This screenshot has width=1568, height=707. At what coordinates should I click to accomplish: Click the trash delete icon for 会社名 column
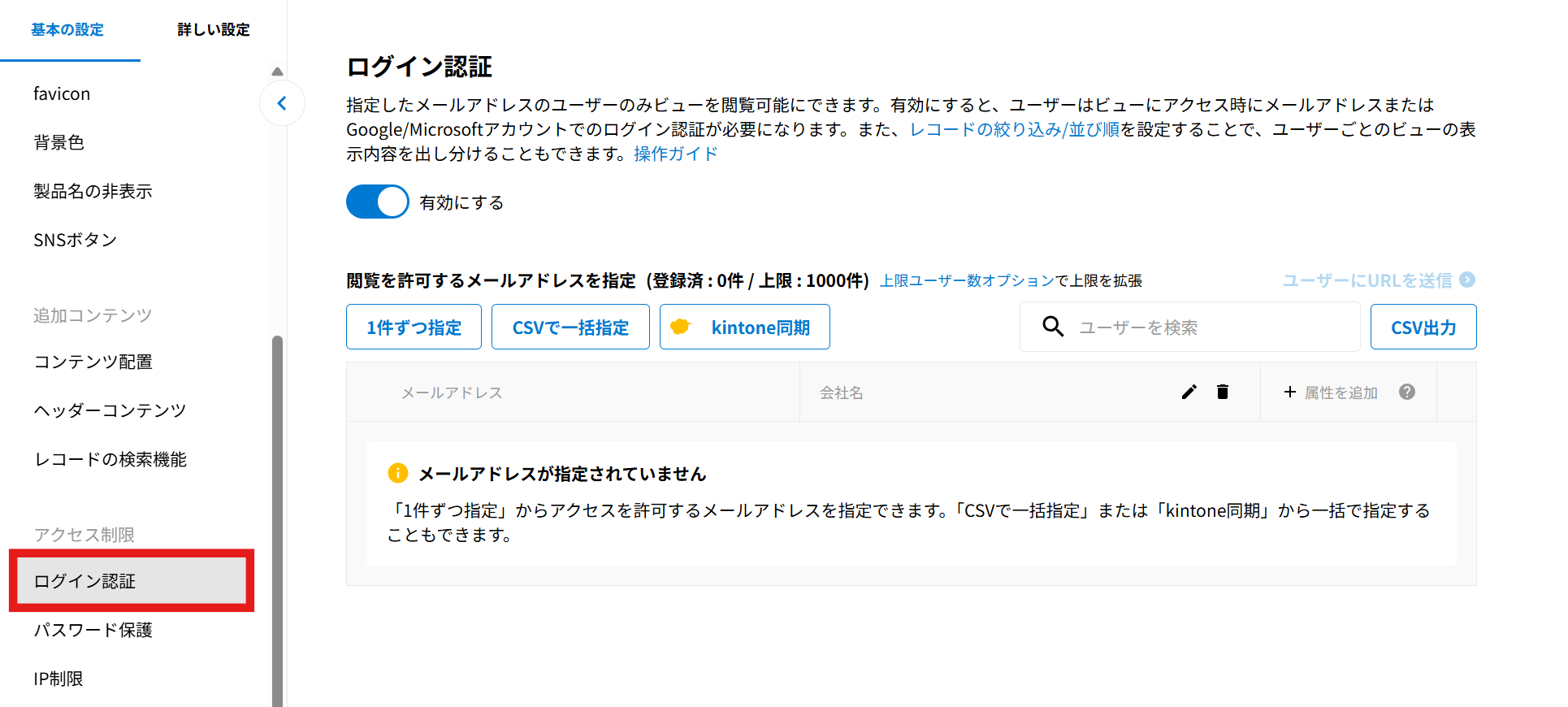coord(1222,393)
